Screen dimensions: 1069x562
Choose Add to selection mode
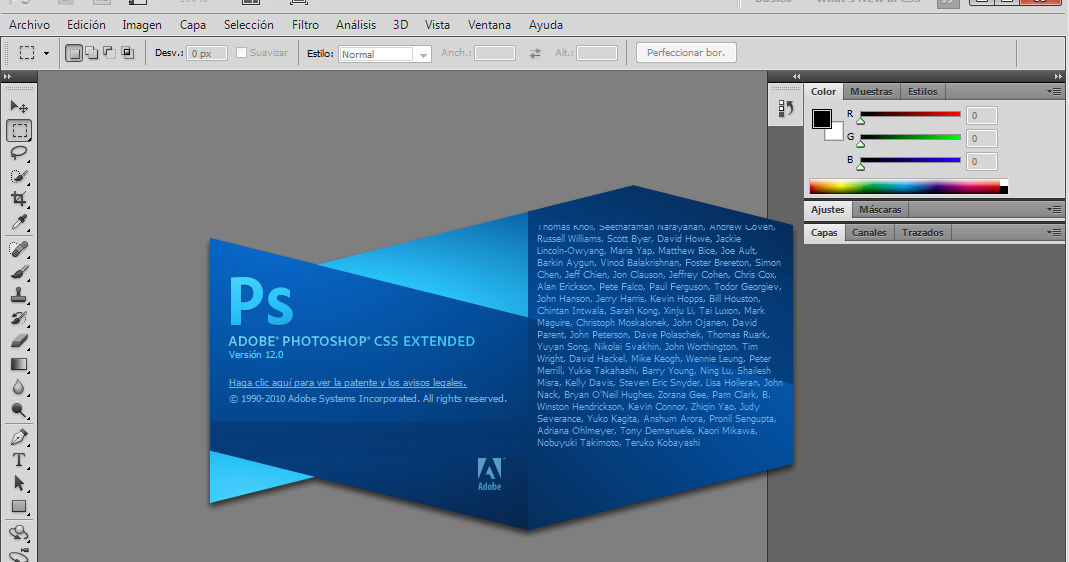91,53
